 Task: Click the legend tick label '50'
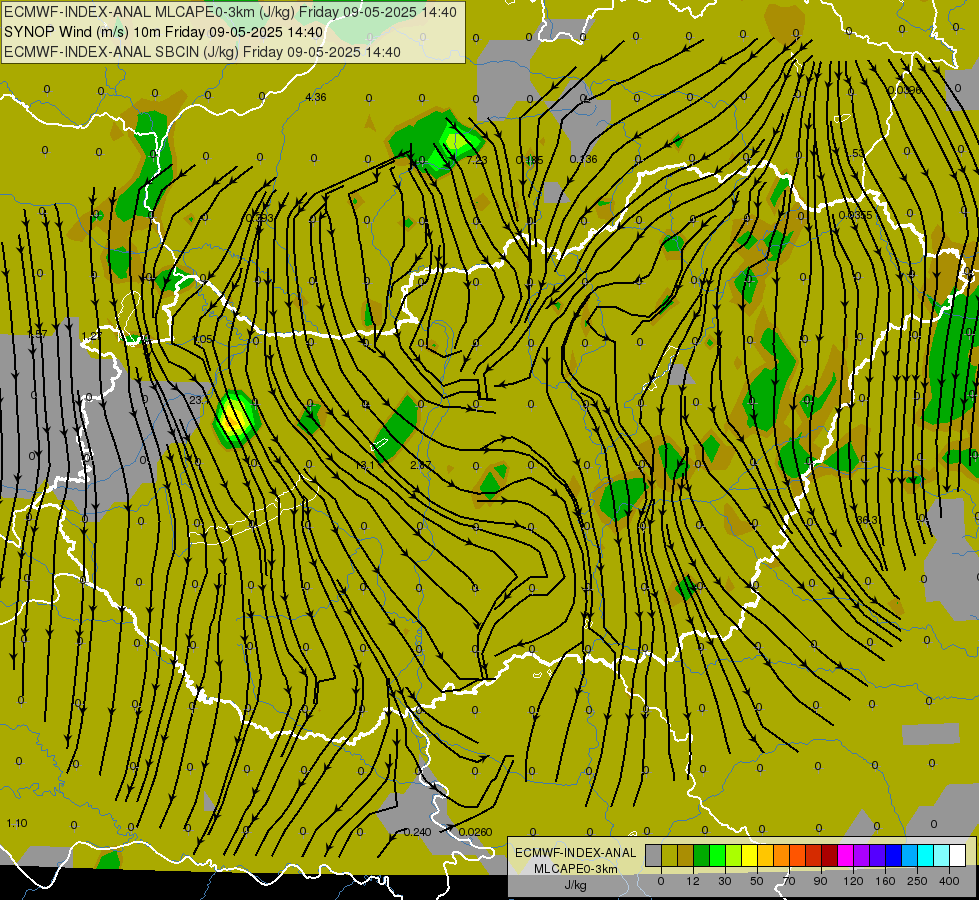(x=757, y=881)
